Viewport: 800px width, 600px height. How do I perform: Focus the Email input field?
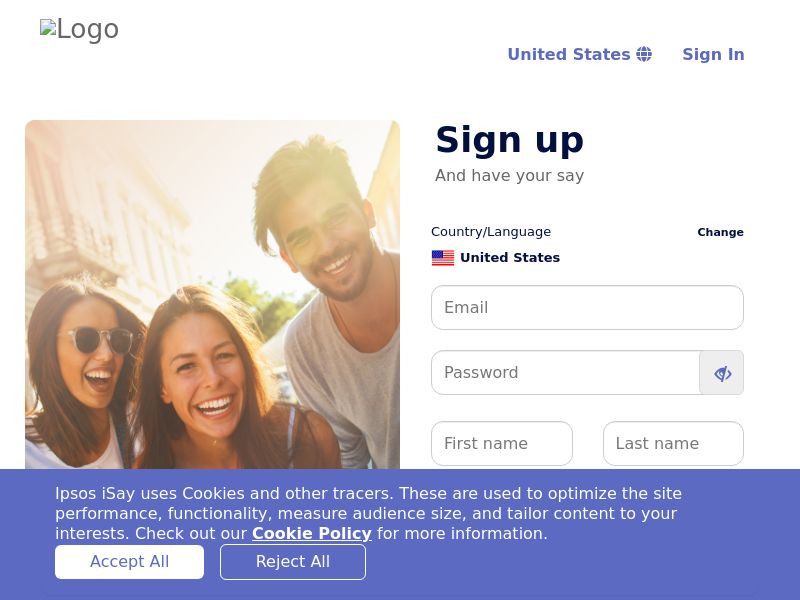point(587,308)
